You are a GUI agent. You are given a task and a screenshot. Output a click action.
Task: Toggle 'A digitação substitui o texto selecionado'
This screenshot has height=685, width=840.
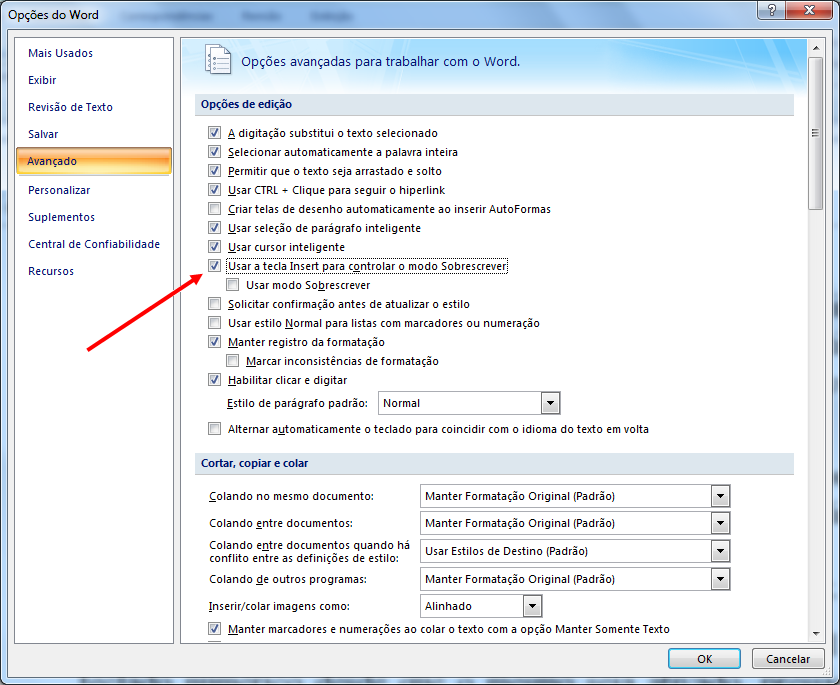pyautogui.click(x=214, y=132)
